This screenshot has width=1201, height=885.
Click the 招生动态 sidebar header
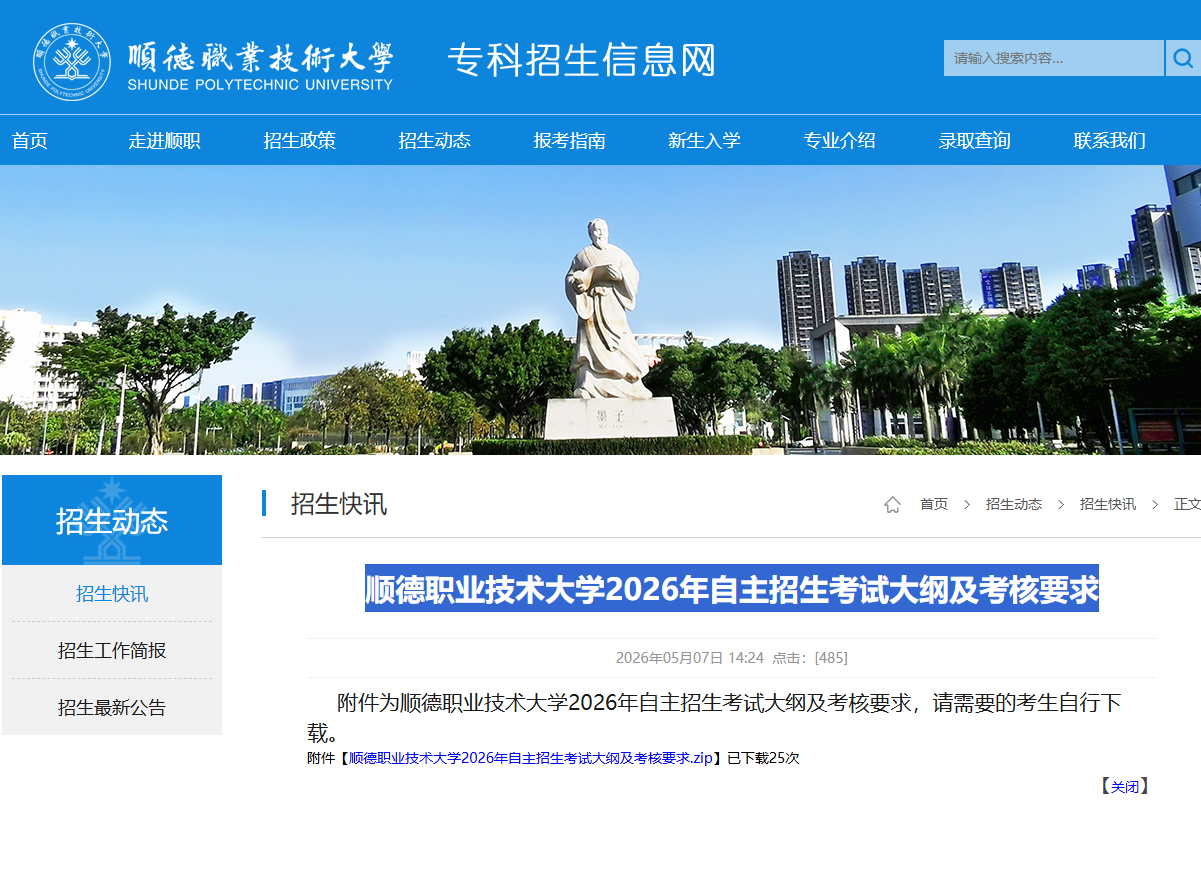(112, 520)
